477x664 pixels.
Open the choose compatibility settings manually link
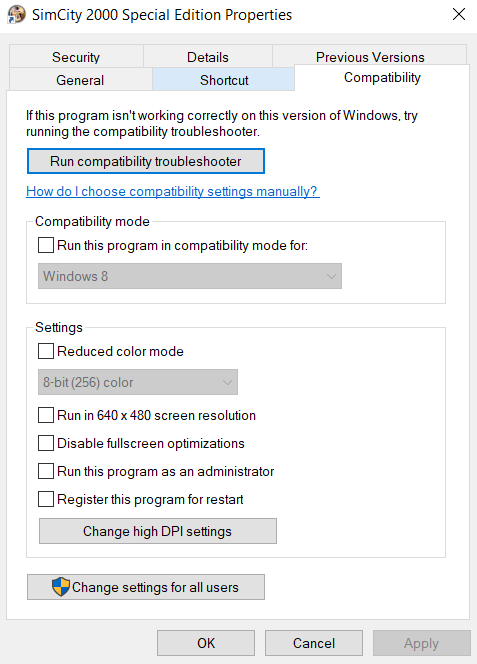pos(173,191)
